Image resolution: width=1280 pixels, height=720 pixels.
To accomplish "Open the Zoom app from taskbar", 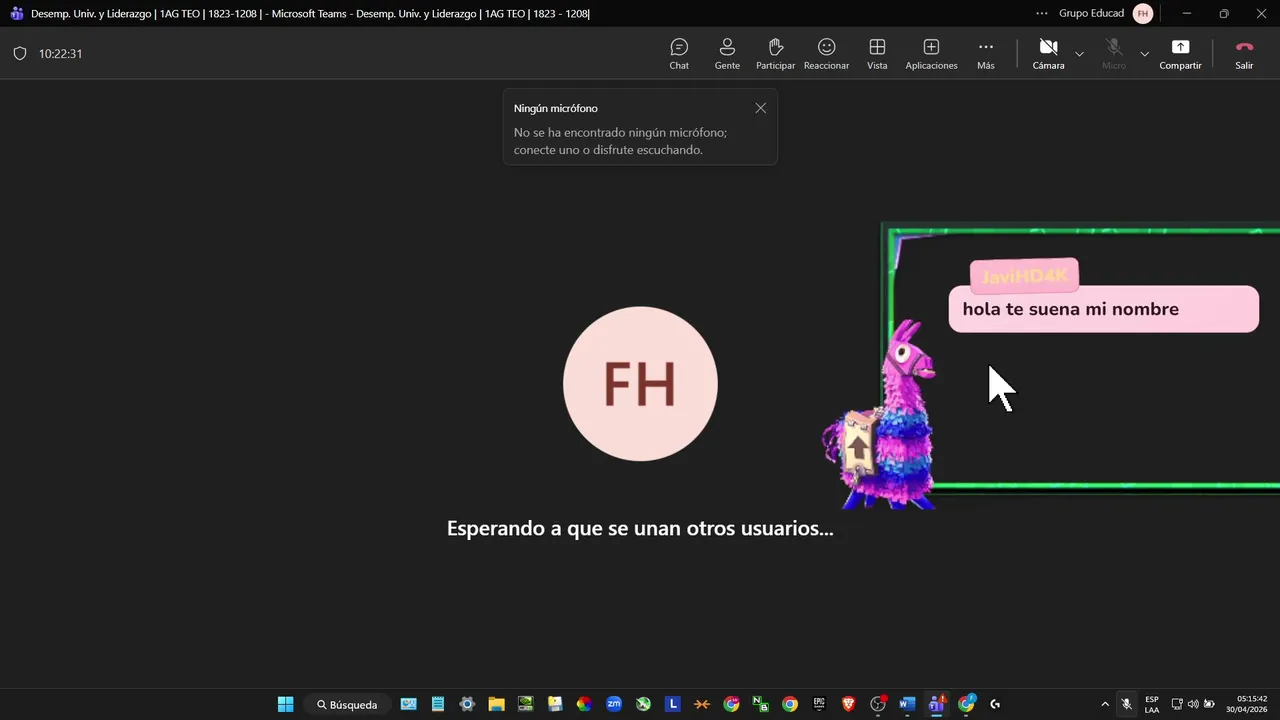I will coord(614,704).
